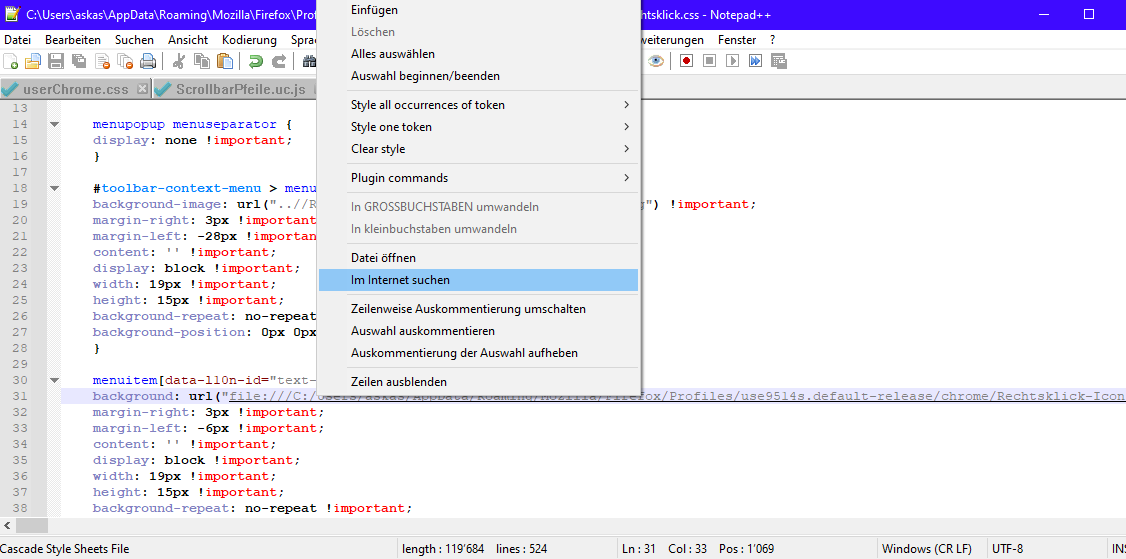Undo the last action with the green arrow
The image size is (1126, 559).
(256, 61)
